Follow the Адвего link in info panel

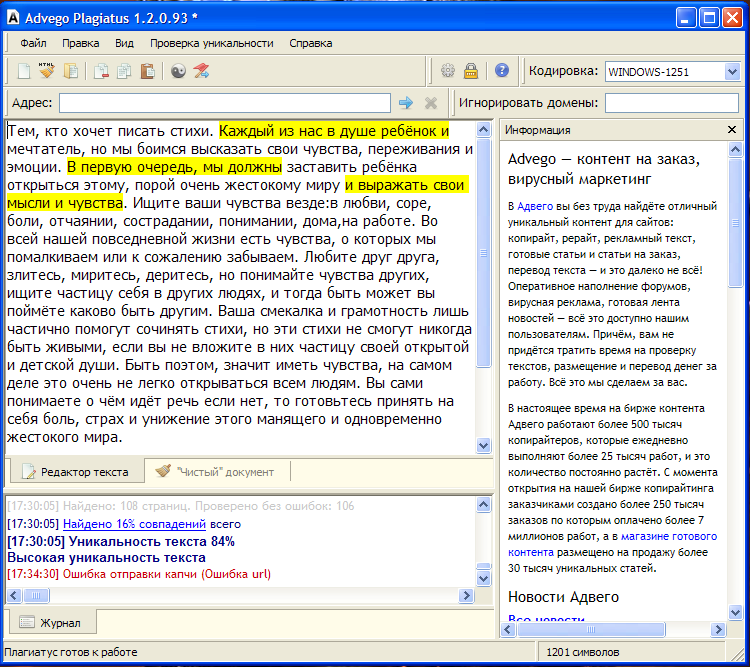535,206
